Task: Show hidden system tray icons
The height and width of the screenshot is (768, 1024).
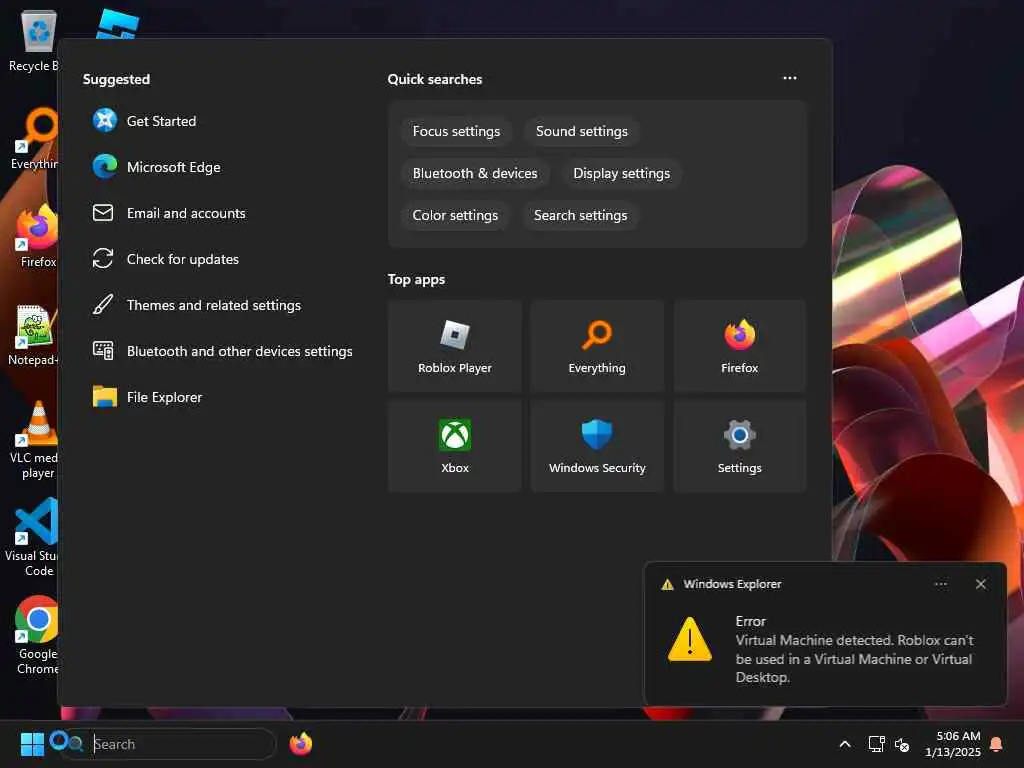Action: pyautogui.click(x=844, y=744)
